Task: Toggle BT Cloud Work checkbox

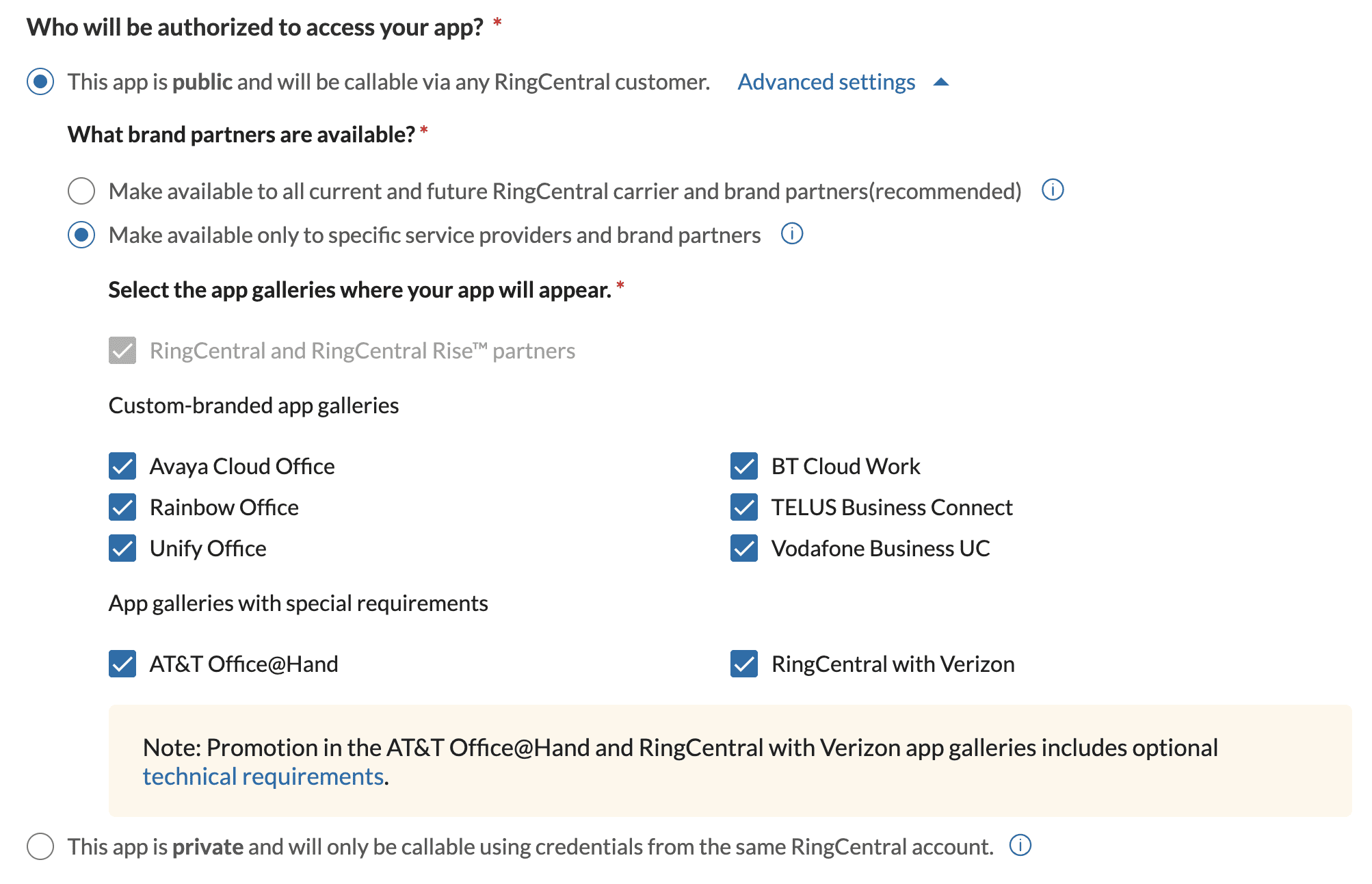Action: 744,466
